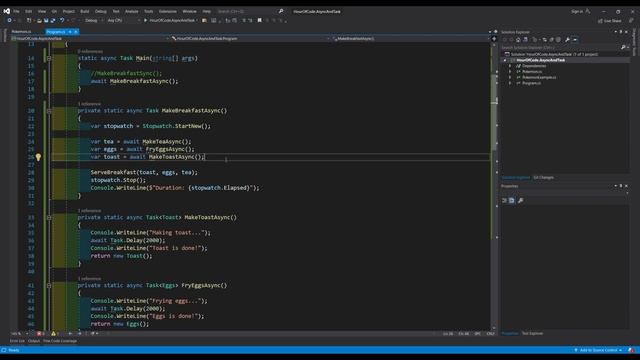Click the Live Share button
Viewport: 640px width, 360px height.
tap(610, 20)
